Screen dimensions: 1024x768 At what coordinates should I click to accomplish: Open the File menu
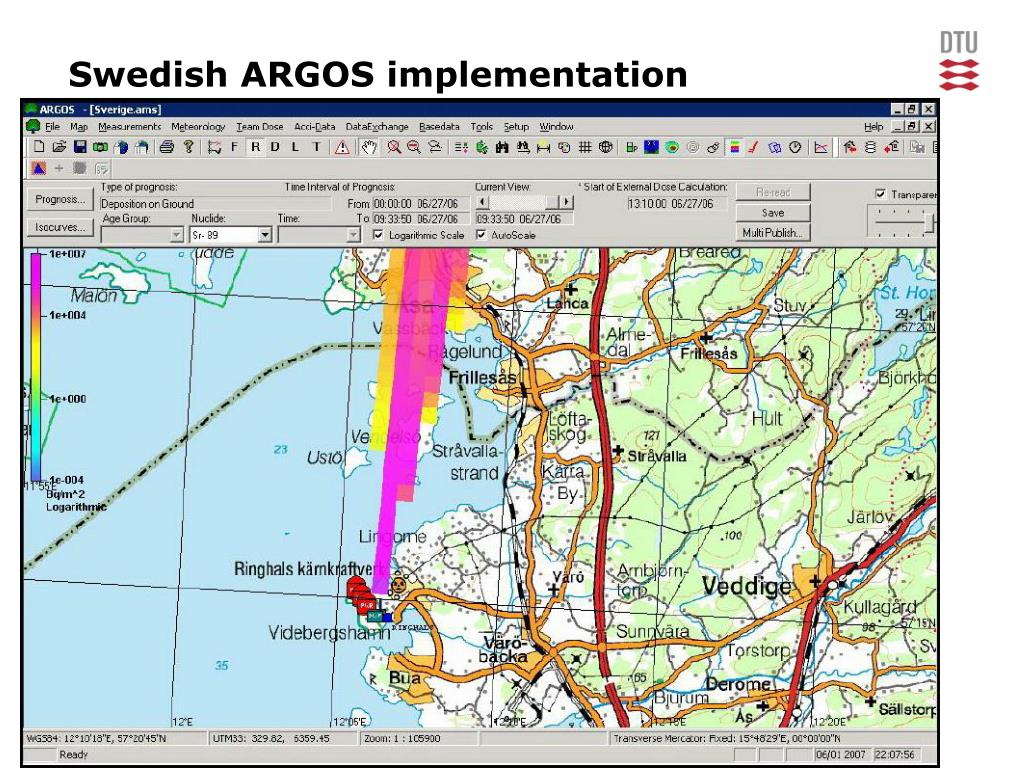point(52,127)
